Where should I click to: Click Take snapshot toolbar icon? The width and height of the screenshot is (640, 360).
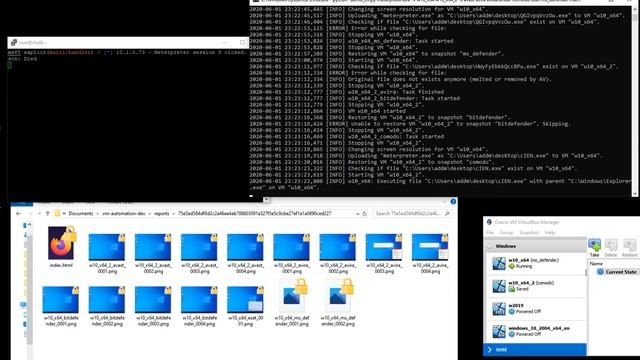pyautogui.click(x=594, y=247)
